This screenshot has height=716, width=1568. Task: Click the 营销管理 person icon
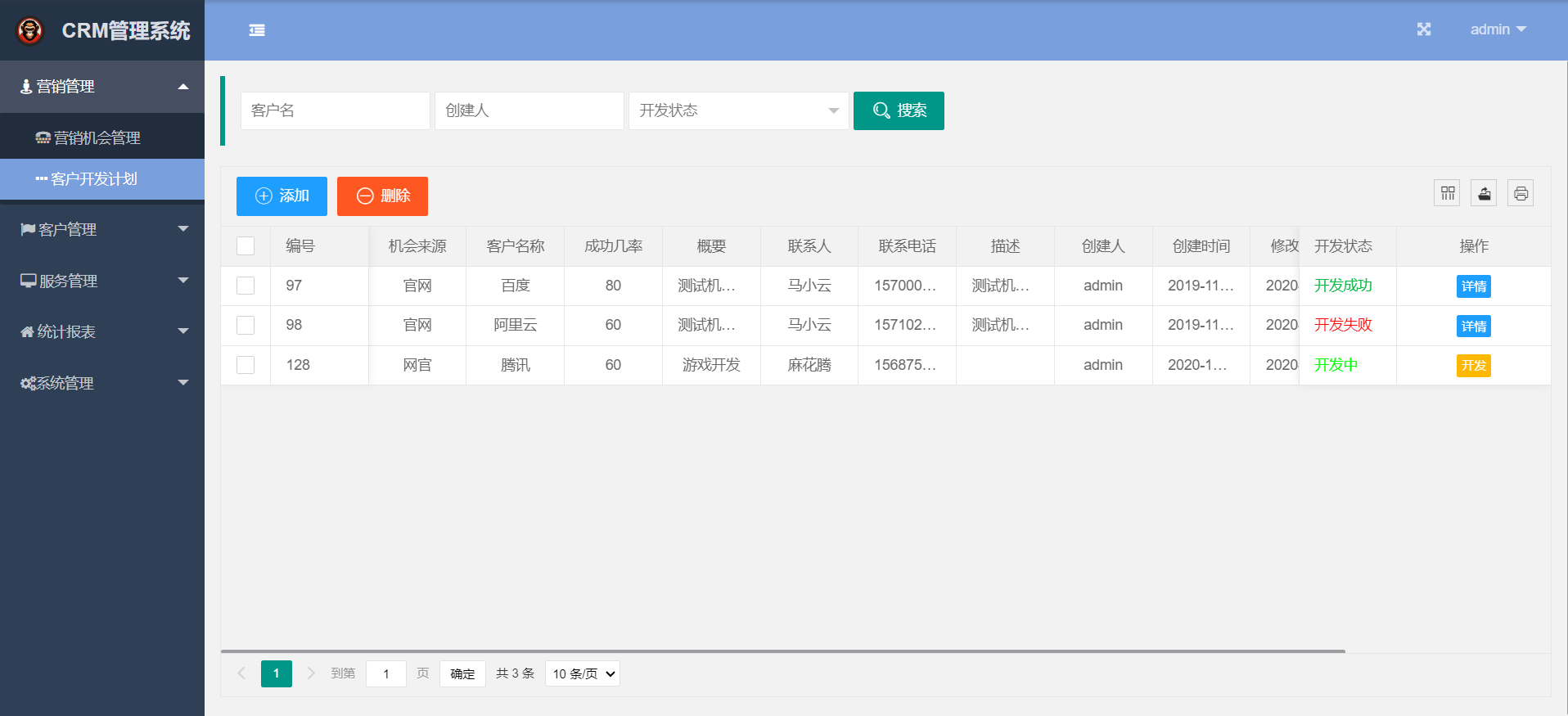click(x=26, y=87)
